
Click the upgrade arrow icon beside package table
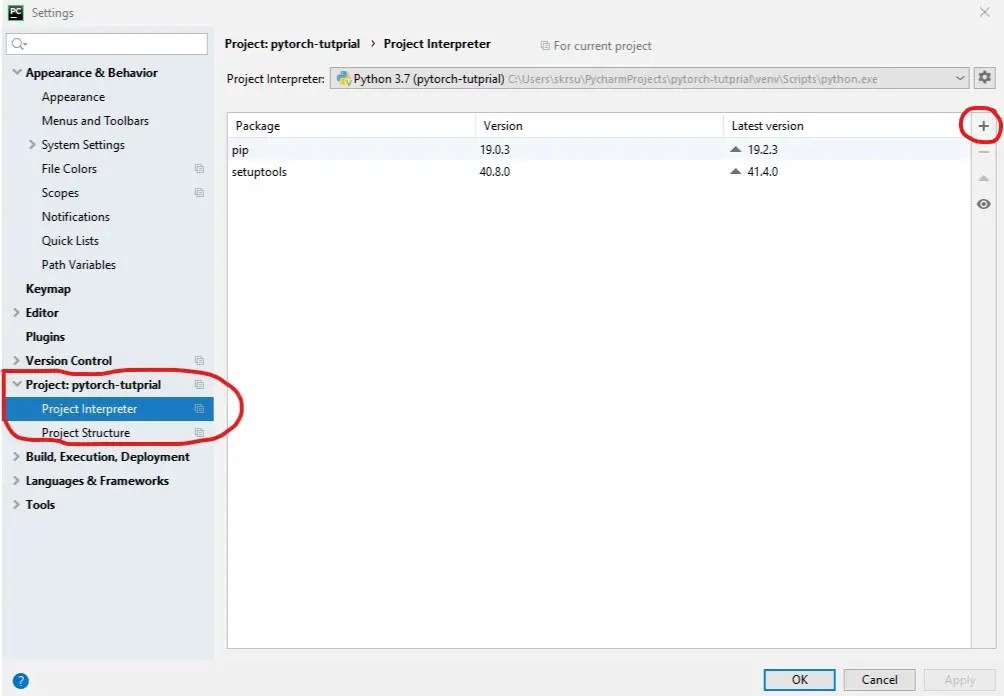tap(983, 178)
